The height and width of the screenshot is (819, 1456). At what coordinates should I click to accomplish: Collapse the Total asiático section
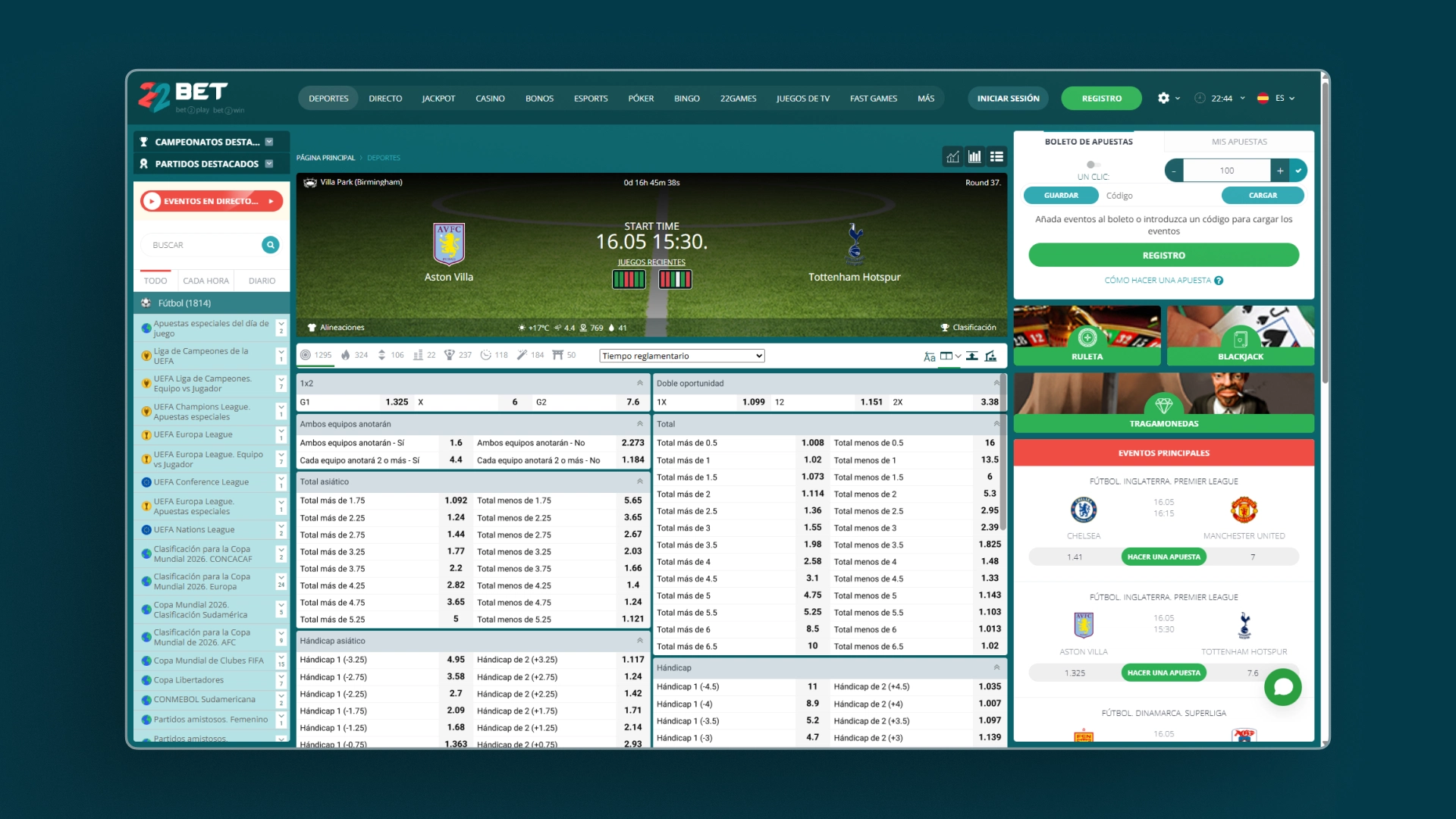[640, 482]
